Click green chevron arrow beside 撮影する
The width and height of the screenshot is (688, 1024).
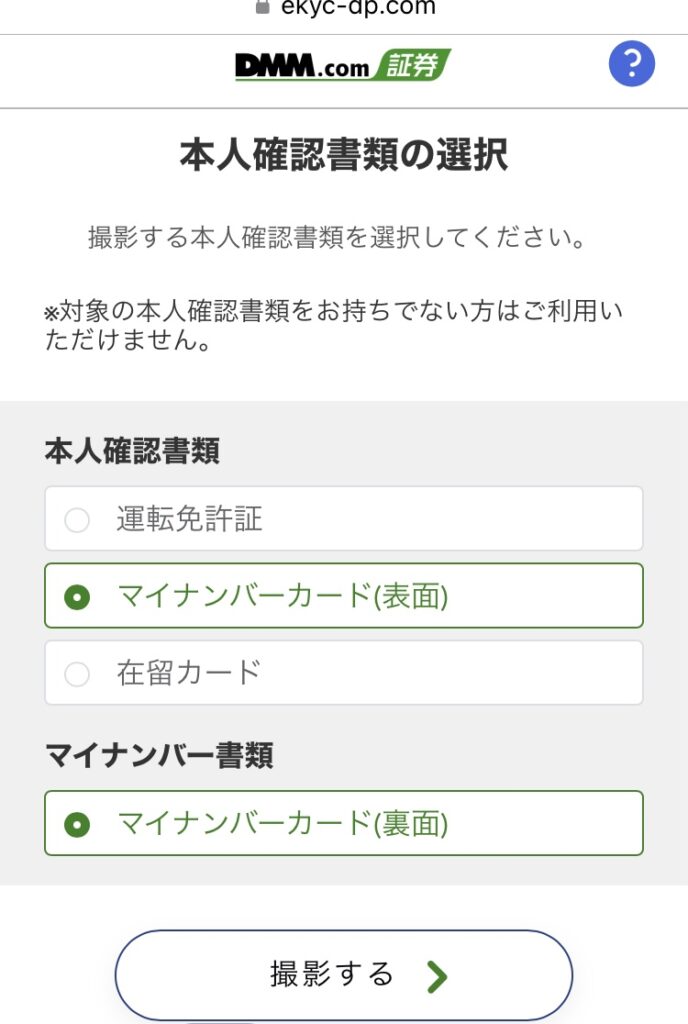(437, 976)
